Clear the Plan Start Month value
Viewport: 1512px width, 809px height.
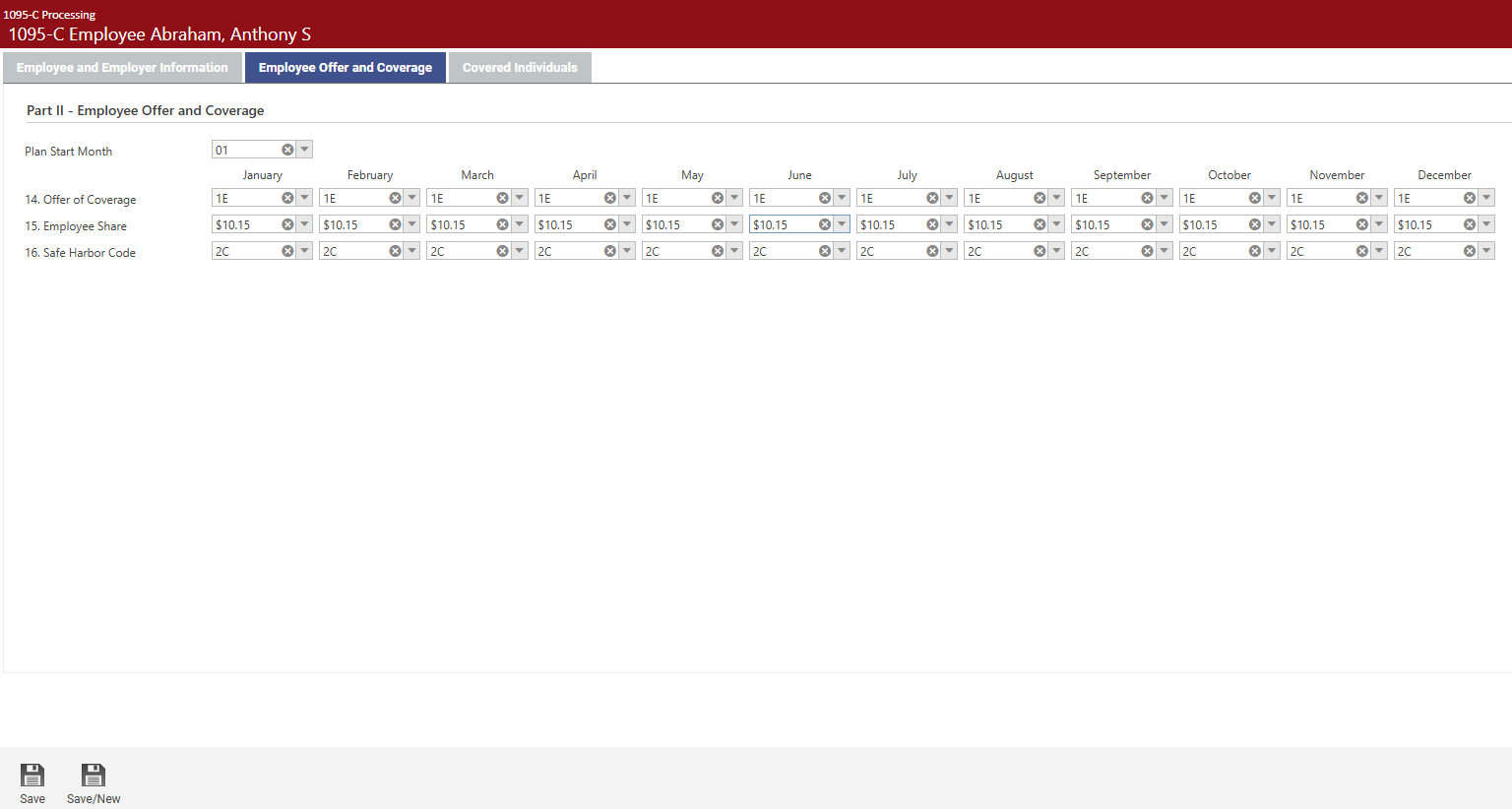tap(287, 150)
